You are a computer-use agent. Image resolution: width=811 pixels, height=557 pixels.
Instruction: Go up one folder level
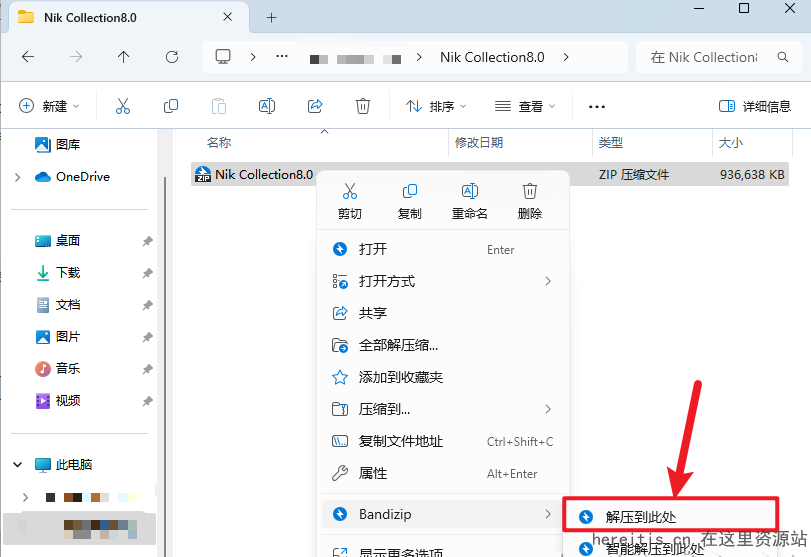click(x=123, y=56)
